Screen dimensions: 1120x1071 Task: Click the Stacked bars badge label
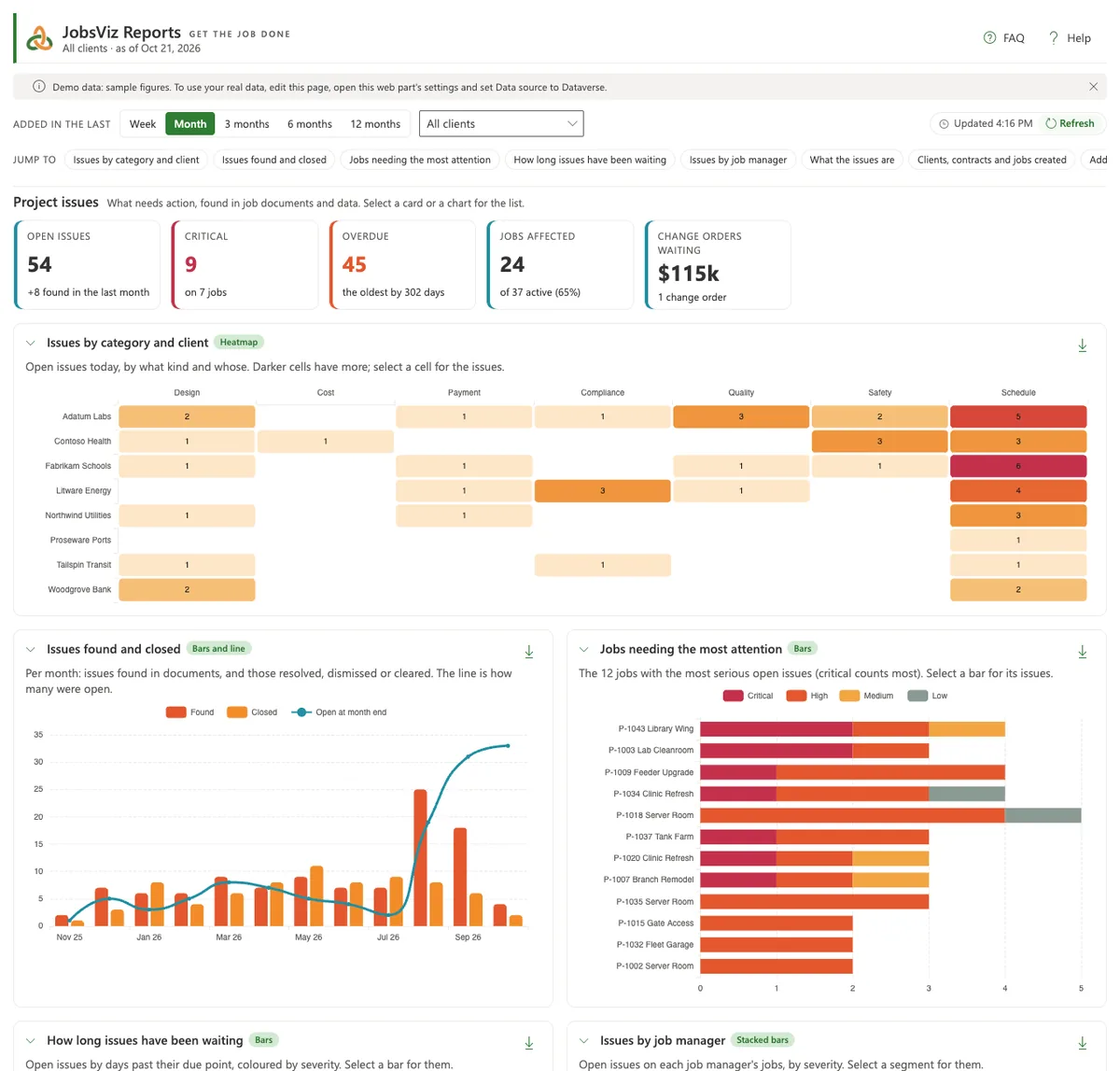(x=763, y=1040)
